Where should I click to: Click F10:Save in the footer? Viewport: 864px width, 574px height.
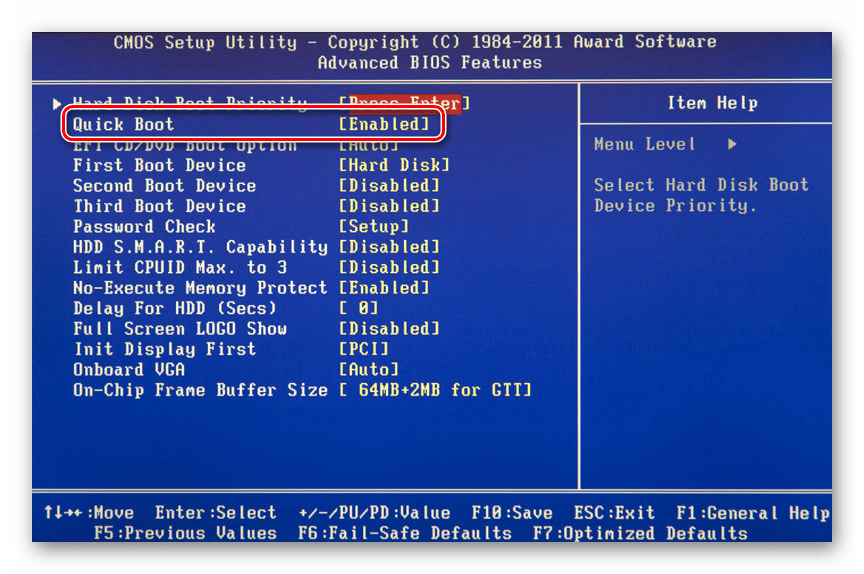click(x=512, y=513)
